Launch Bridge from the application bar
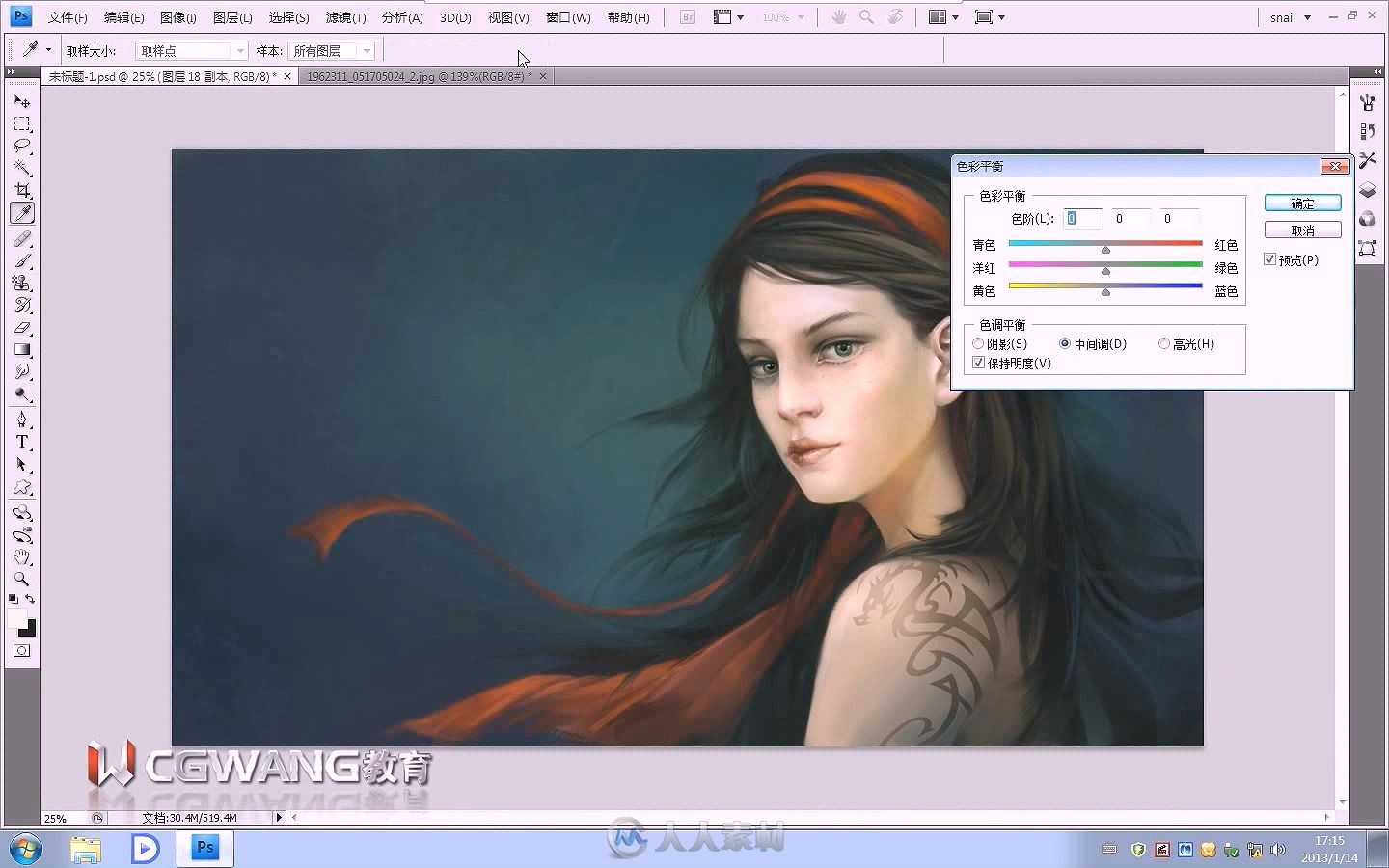Screen dimensions: 1389x868 coord(688,17)
